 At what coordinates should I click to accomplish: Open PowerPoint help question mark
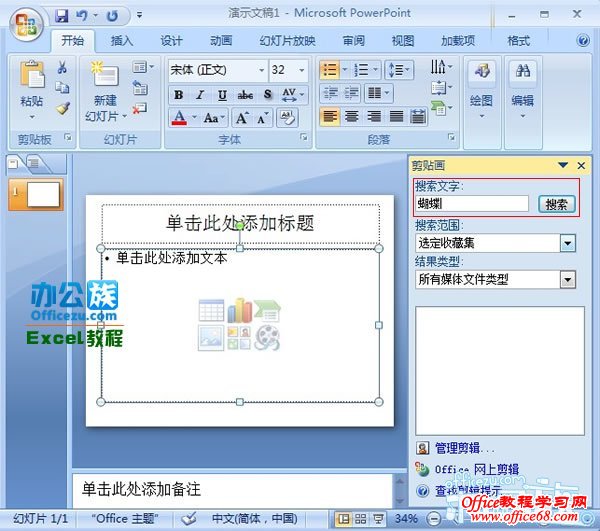(583, 40)
